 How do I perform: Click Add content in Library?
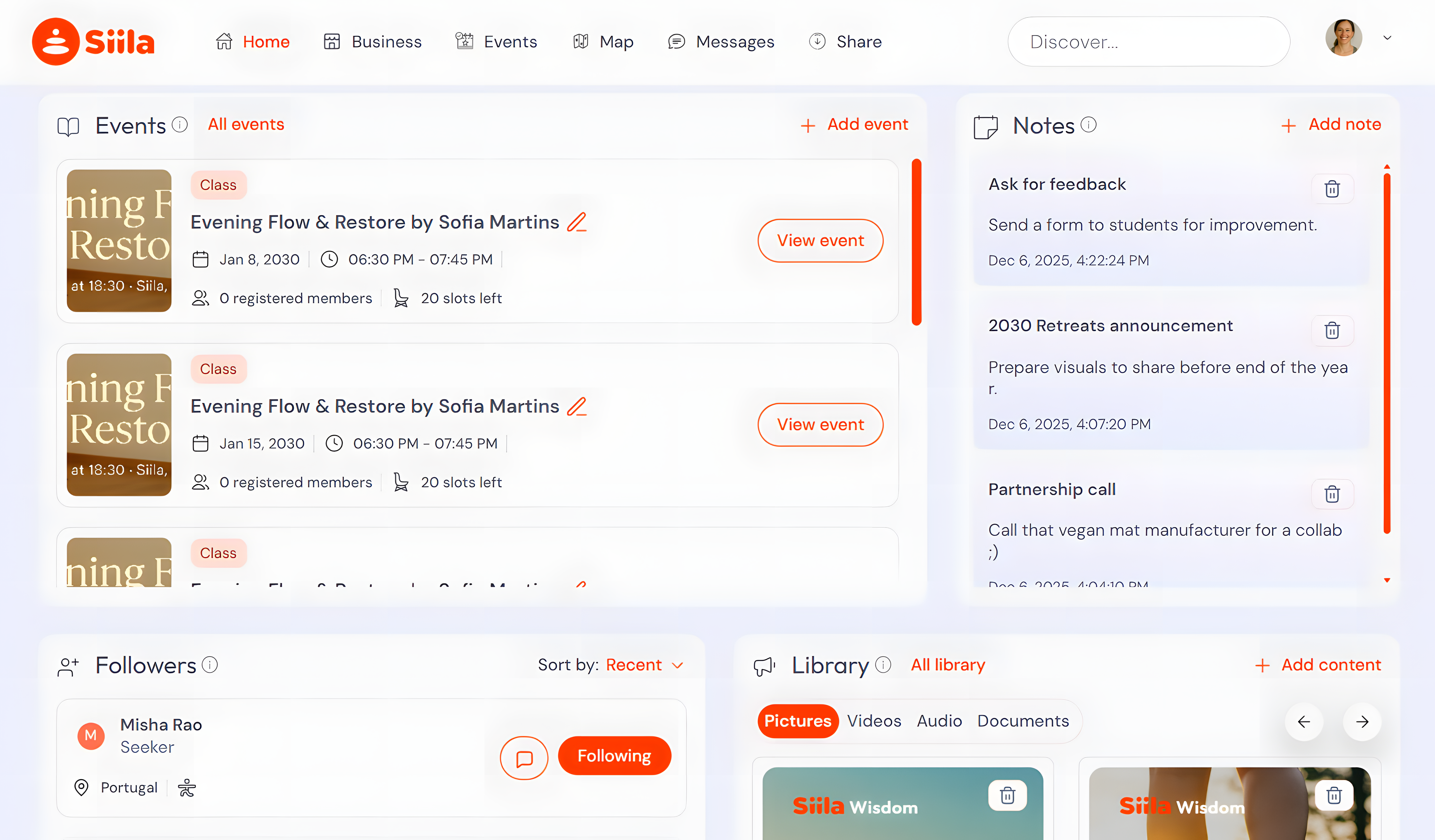pyautogui.click(x=1318, y=665)
